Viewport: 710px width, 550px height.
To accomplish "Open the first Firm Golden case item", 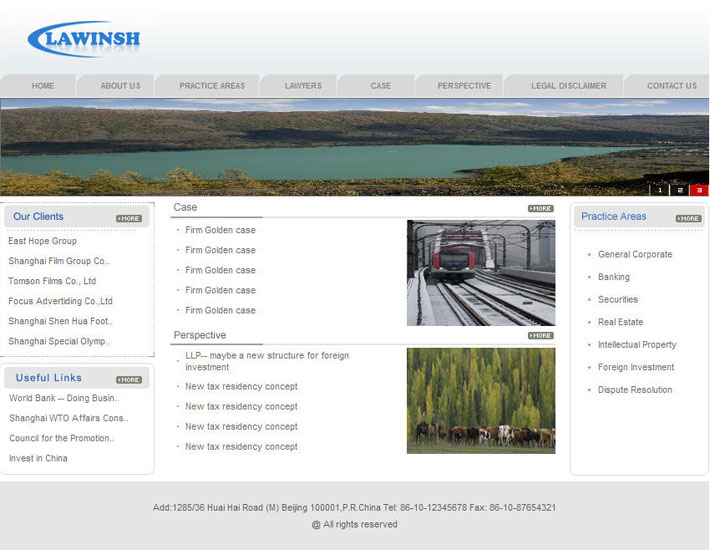I will pyautogui.click(x=220, y=230).
